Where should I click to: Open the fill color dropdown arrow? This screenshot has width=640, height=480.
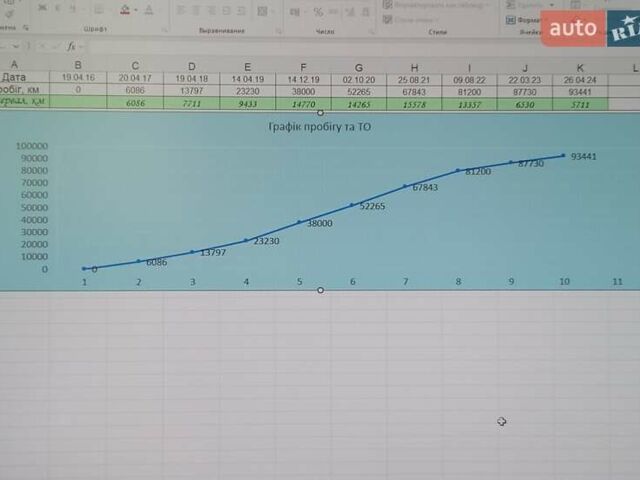pyautogui.click(x=136, y=10)
